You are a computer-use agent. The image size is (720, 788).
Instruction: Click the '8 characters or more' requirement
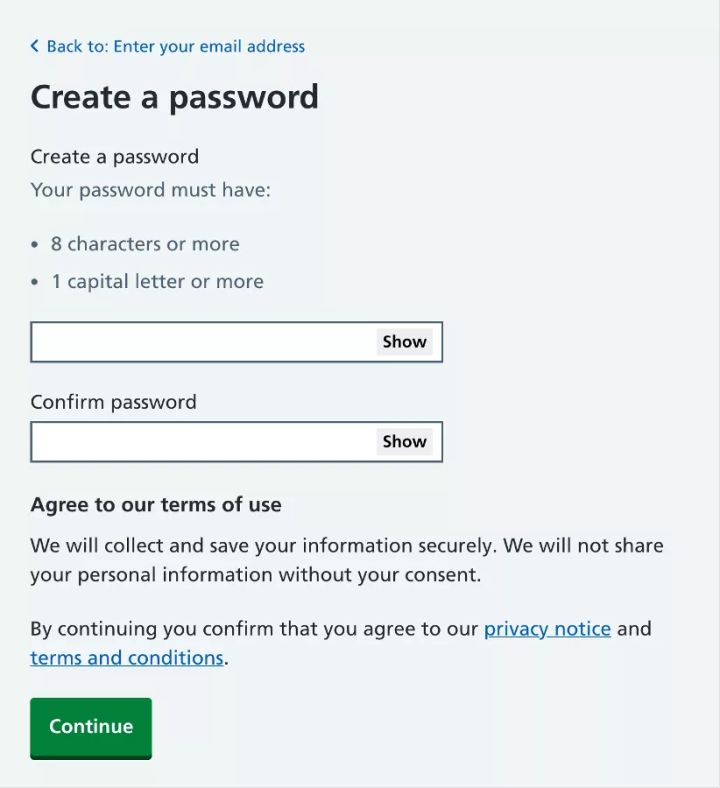pos(145,244)
